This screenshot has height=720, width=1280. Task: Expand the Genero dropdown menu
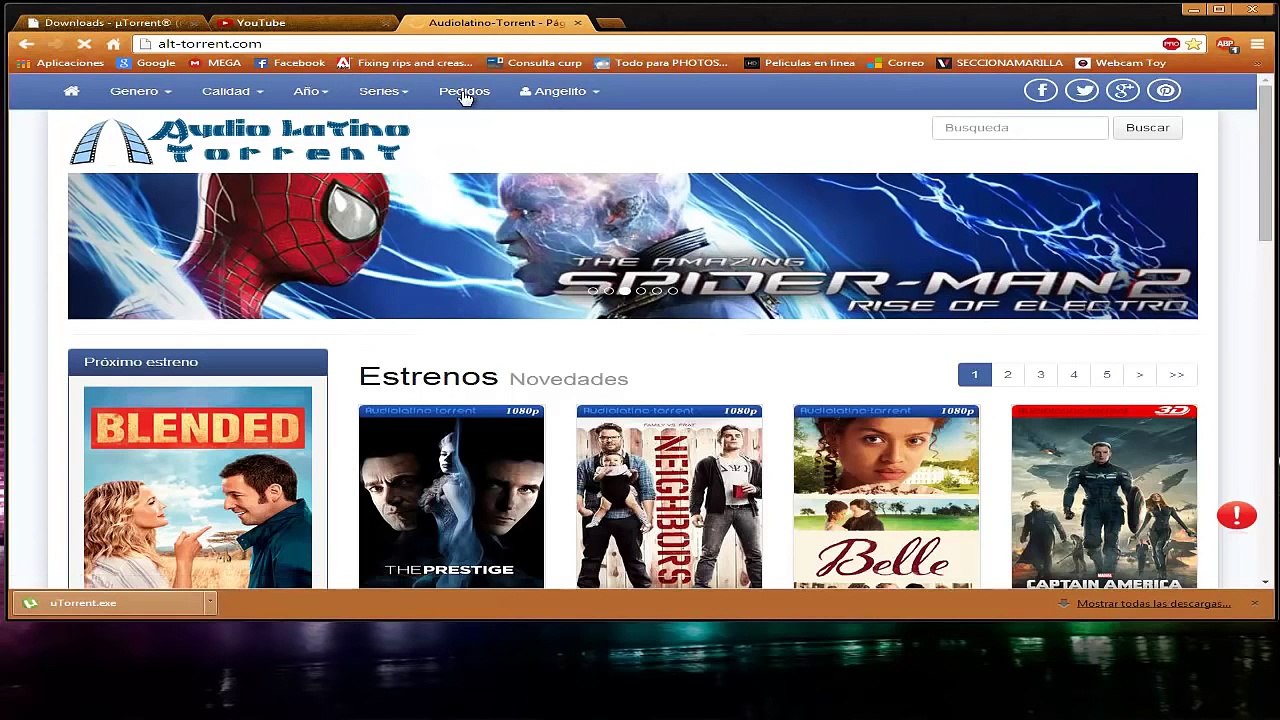coord(141,91)
